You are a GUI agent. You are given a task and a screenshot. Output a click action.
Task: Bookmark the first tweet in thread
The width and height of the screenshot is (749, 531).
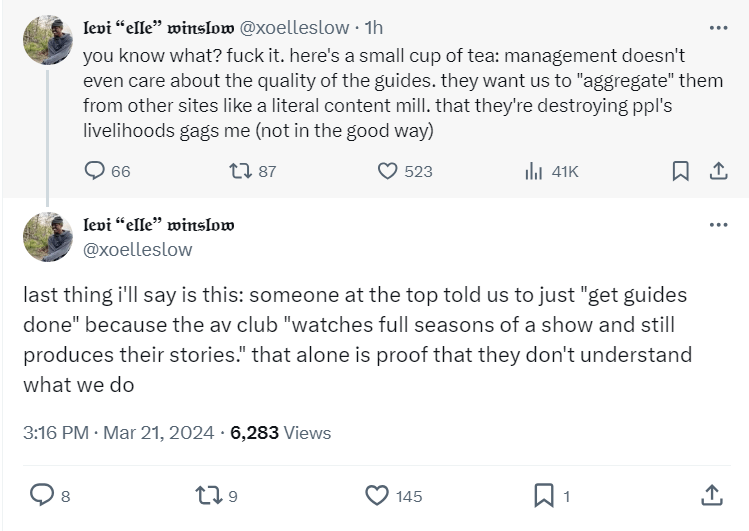click(x=680, y=171)
